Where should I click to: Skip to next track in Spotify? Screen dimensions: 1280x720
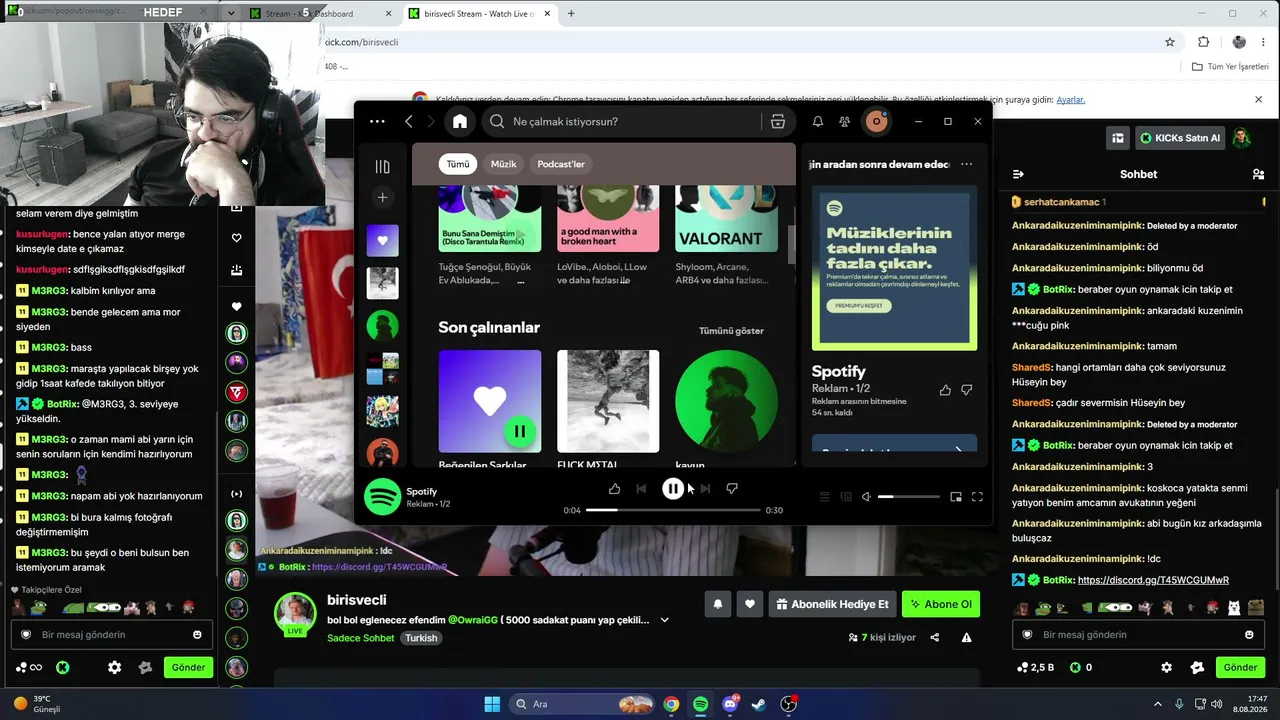(x=705, y=489)
